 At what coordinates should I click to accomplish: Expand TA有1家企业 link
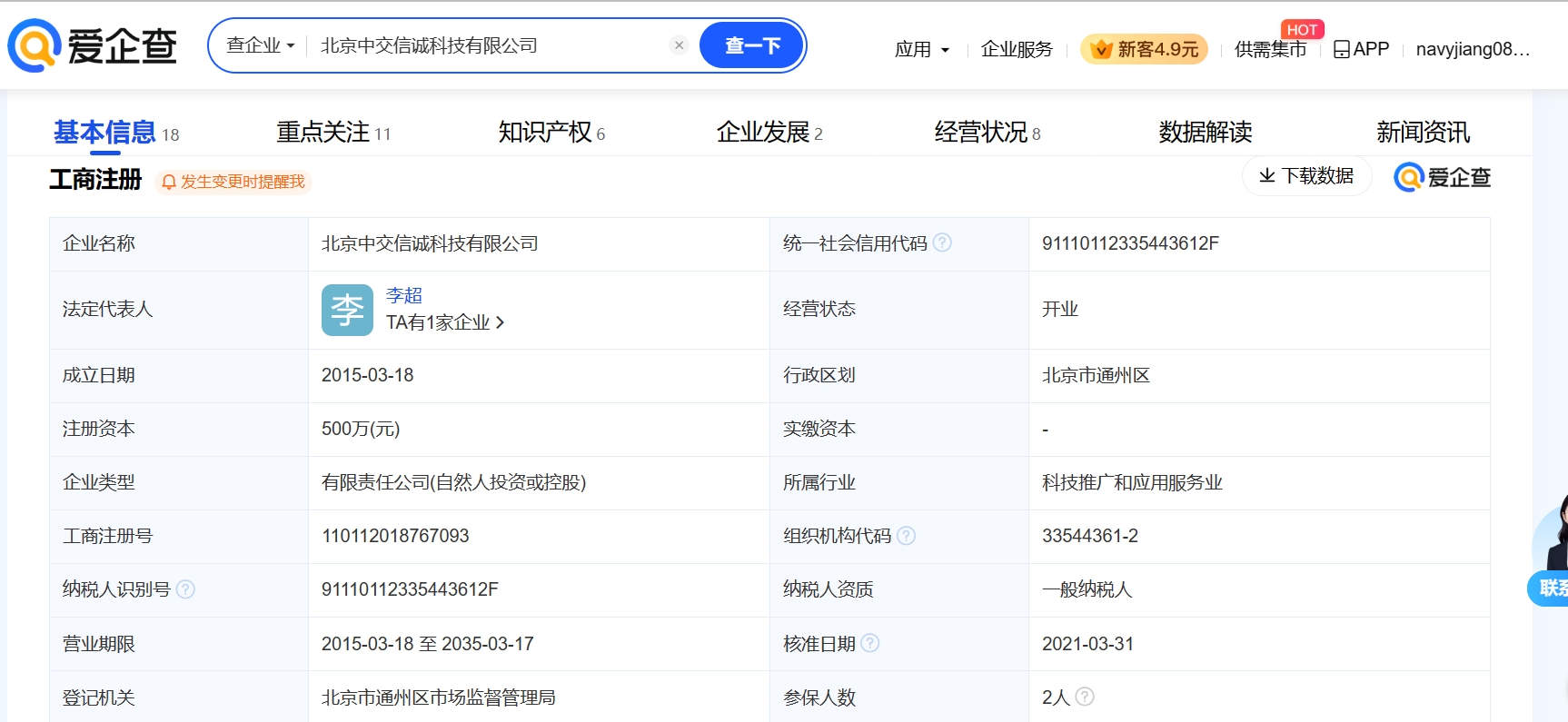tap(445, 322)
